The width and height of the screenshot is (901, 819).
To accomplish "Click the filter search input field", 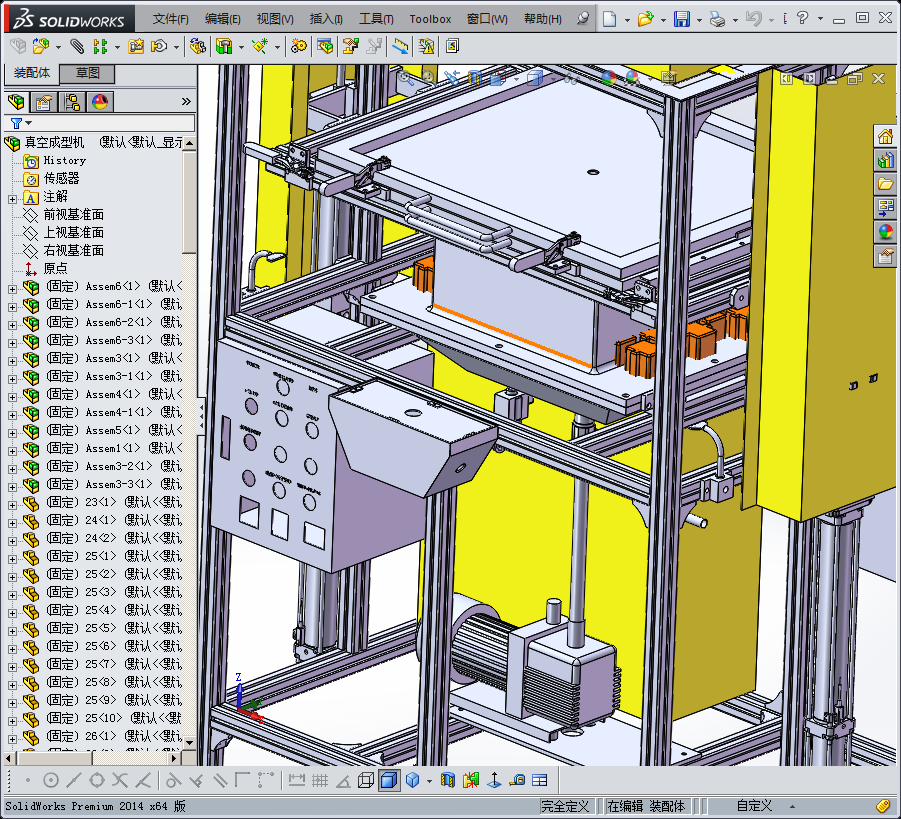I will (110, 123).
